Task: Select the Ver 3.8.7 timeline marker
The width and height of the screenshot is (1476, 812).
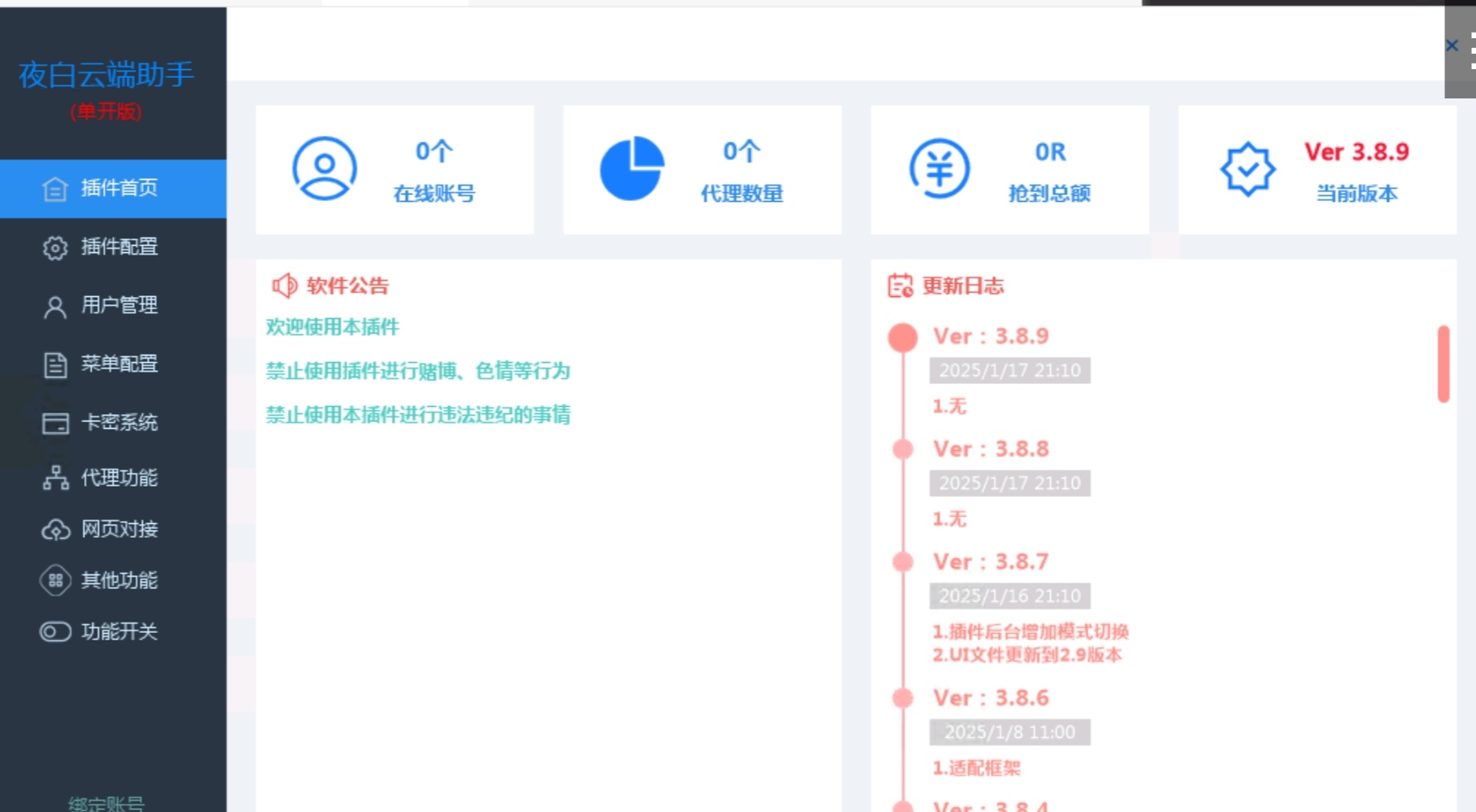Action: [x=902, y=561]
